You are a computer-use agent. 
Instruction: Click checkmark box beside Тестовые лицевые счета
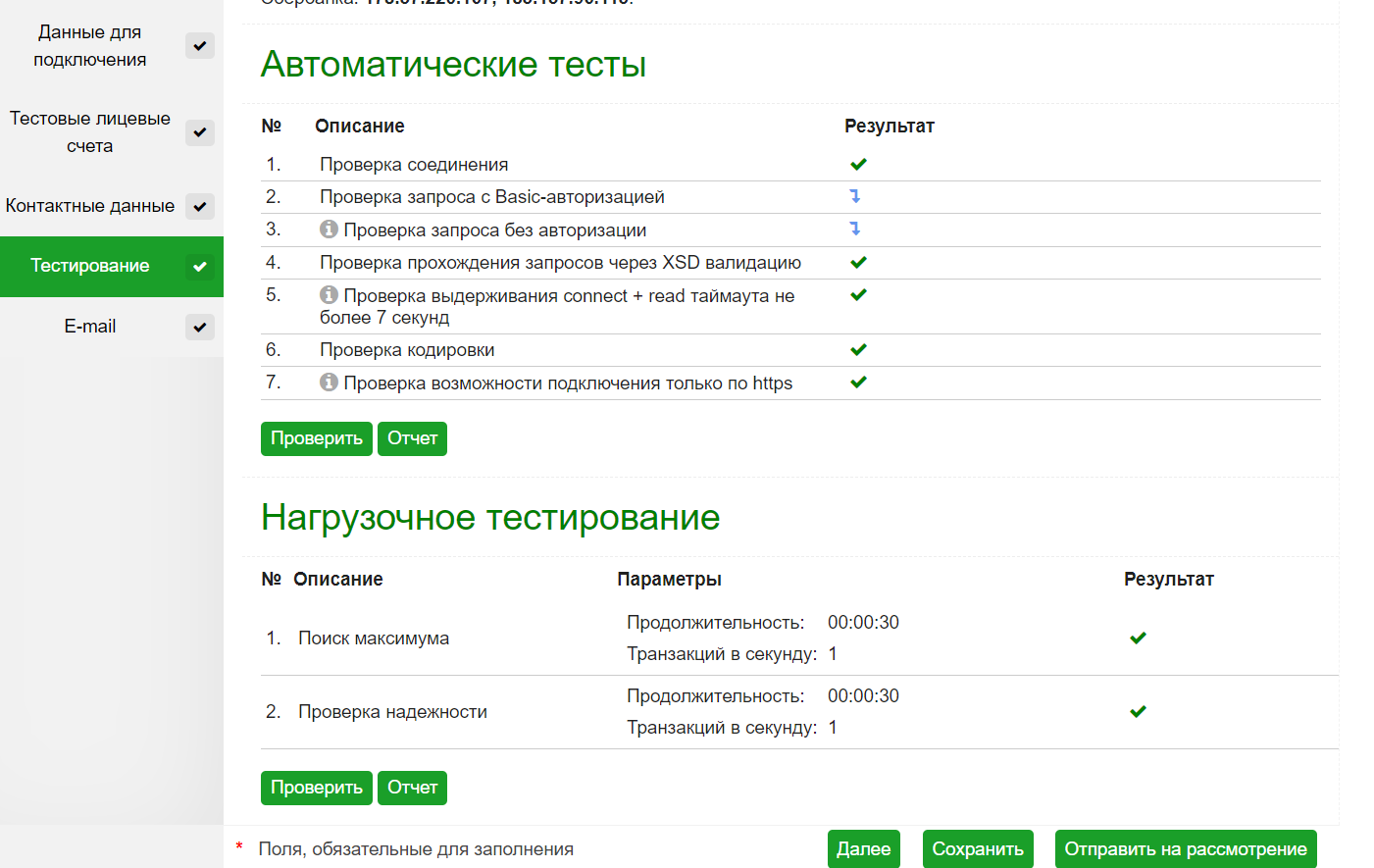200,132
